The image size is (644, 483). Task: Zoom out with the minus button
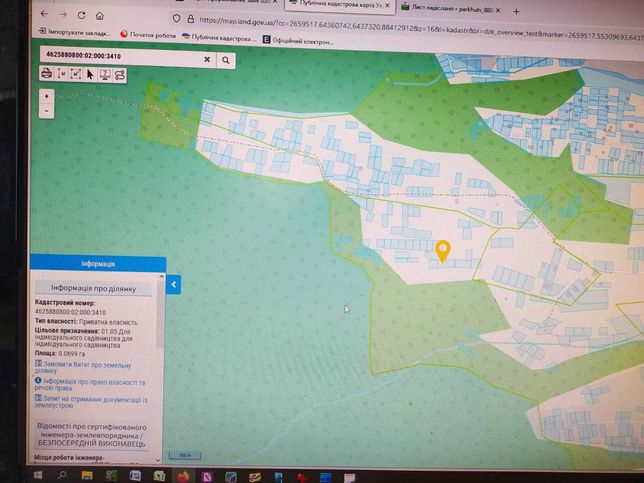tap(46, 111)
